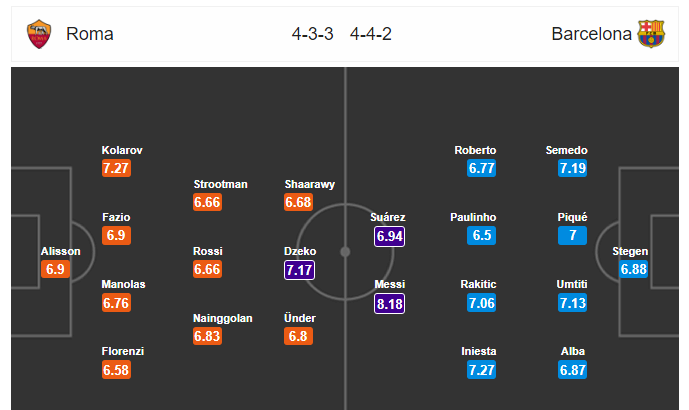
Task: Click the Nainggolan player name
Action: point(223,318)
